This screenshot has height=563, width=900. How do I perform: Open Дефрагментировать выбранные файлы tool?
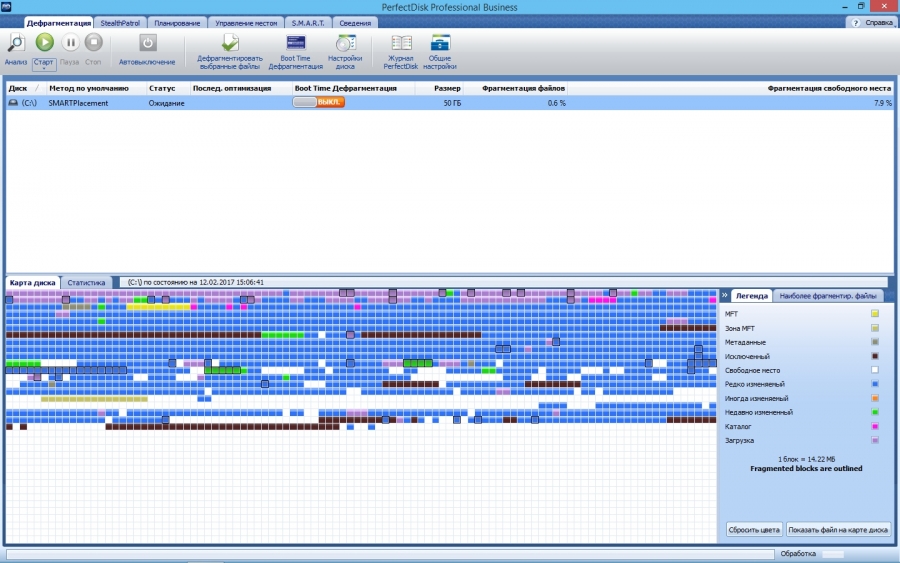[x=230, y=44]
